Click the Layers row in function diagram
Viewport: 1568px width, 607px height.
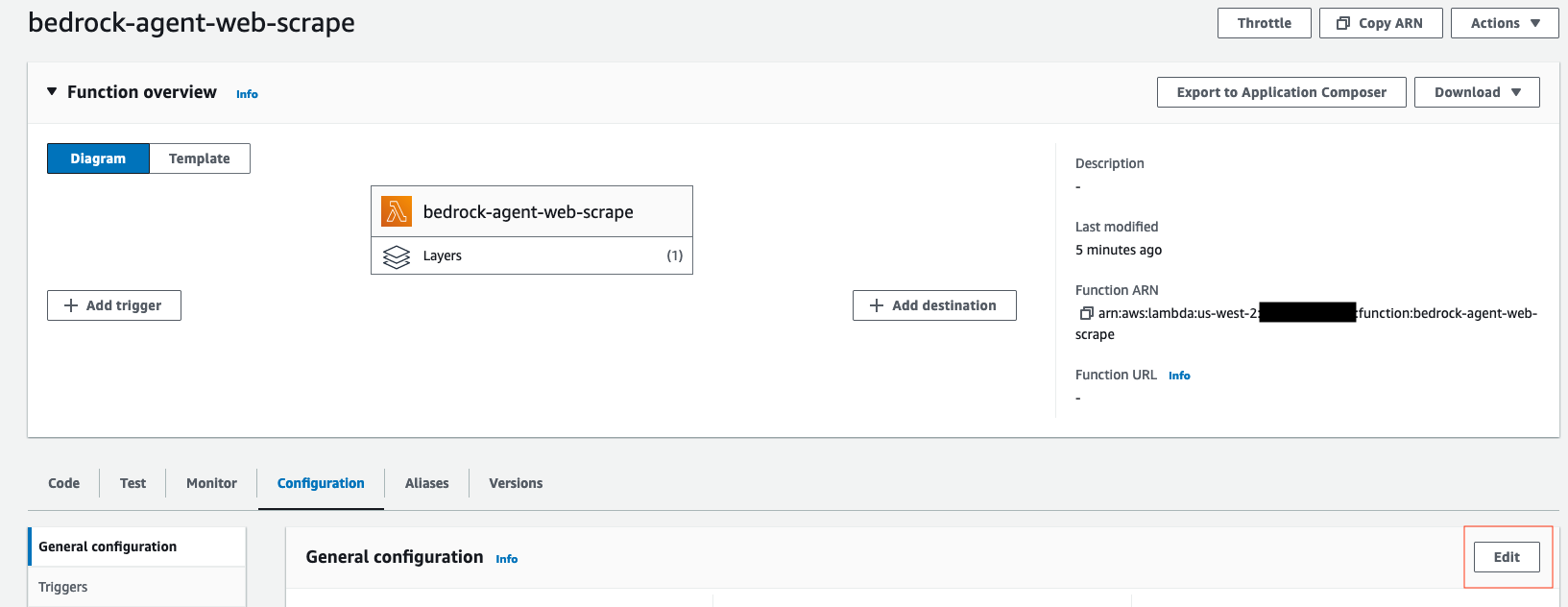[532, 256]
